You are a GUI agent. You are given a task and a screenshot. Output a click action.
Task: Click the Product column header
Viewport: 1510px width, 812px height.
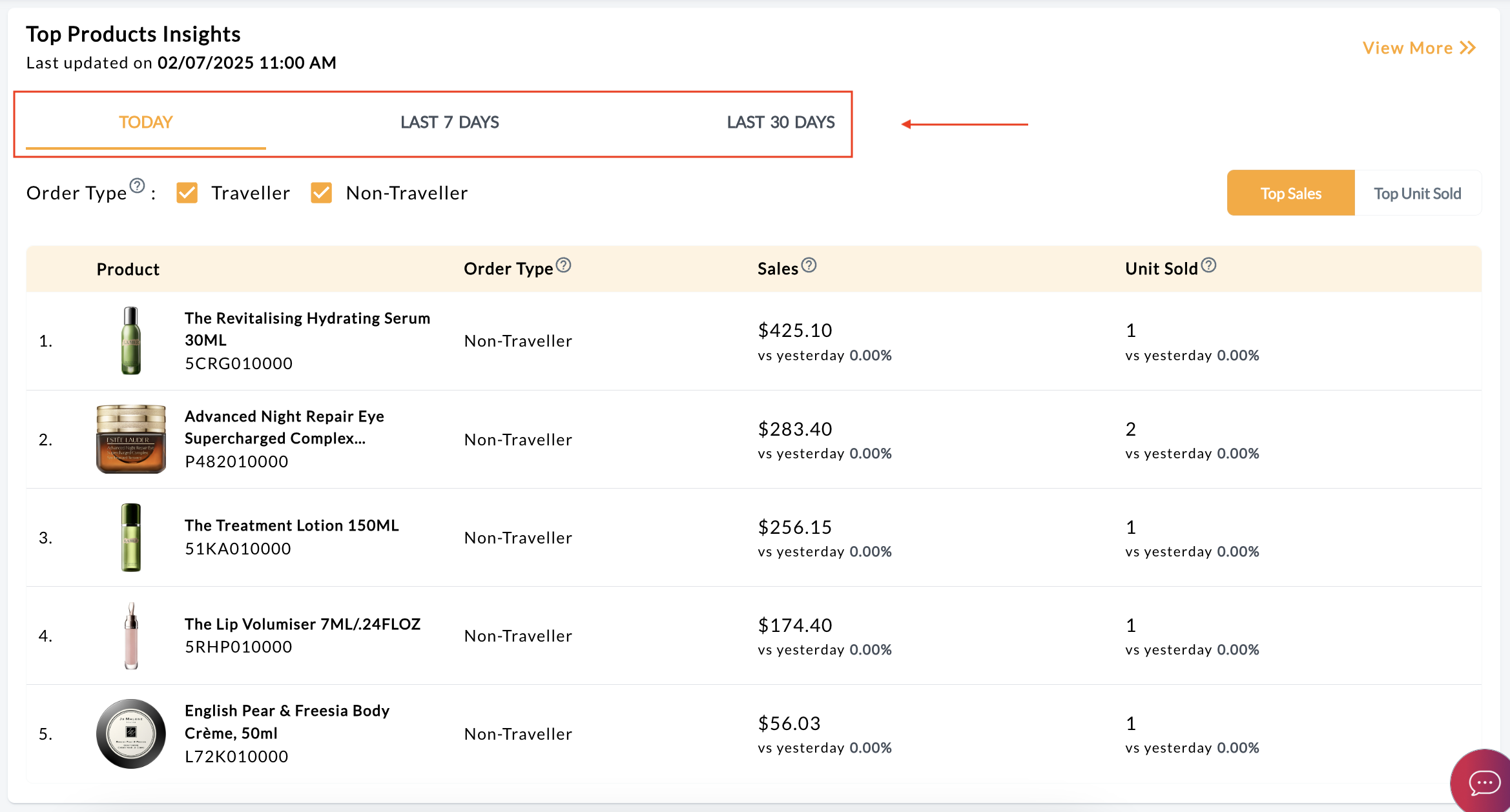[128, 269]
